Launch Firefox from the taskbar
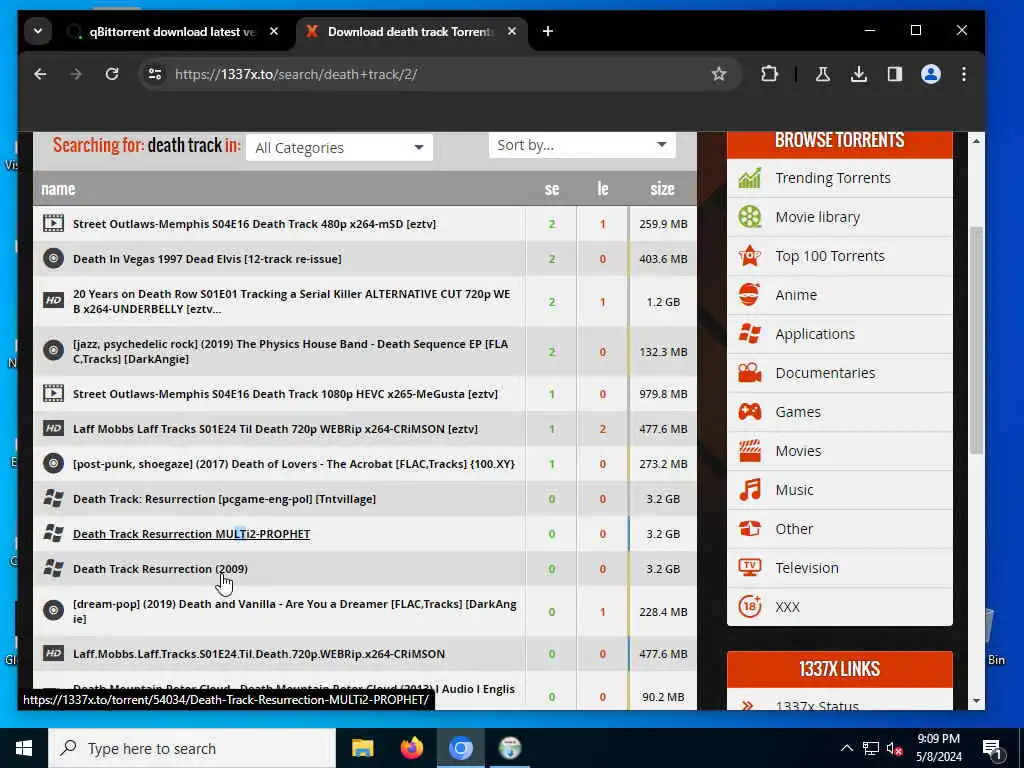This screenshot has width=1024, height=768. (411, 748)
